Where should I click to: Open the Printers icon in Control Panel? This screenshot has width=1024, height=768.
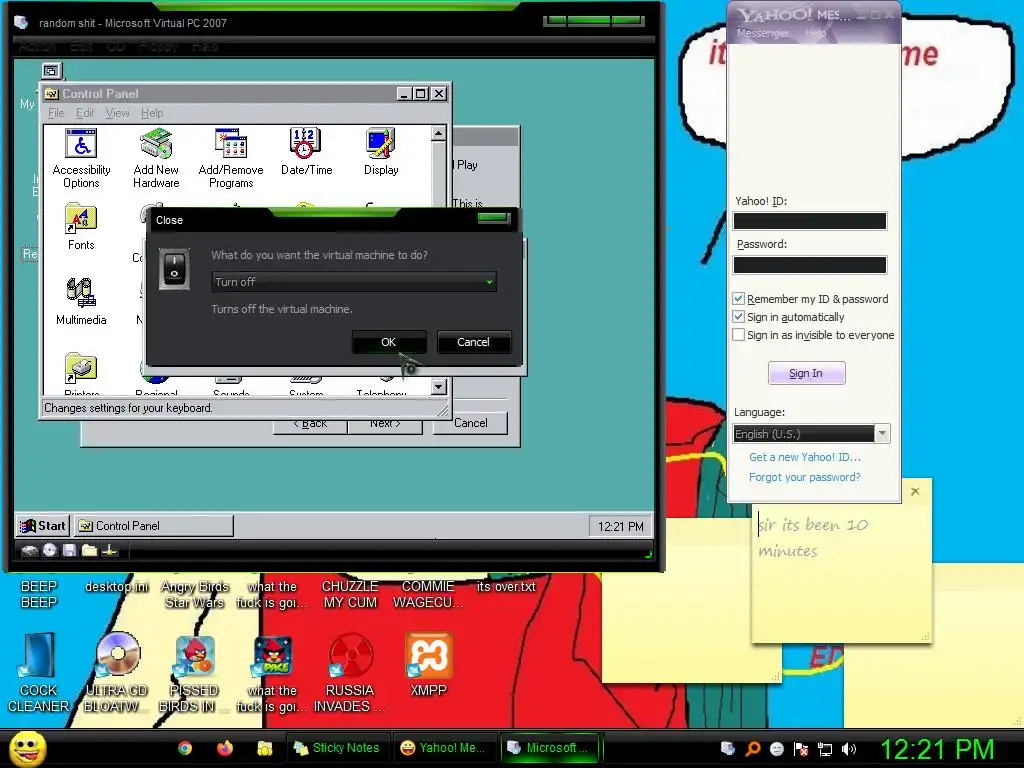click(x=81, y=374)
